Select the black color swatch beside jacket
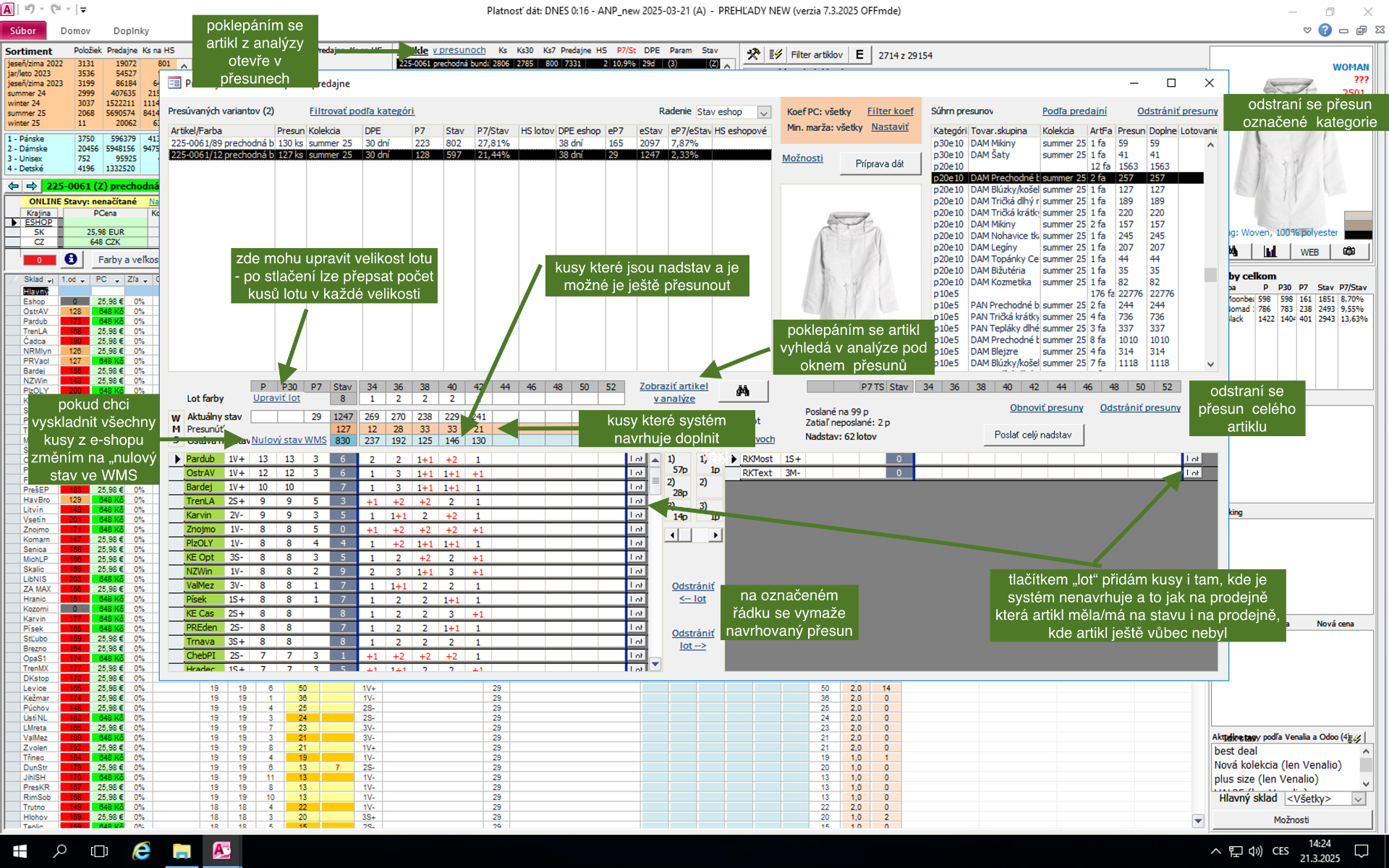1389x868 pixels. 1358,234
